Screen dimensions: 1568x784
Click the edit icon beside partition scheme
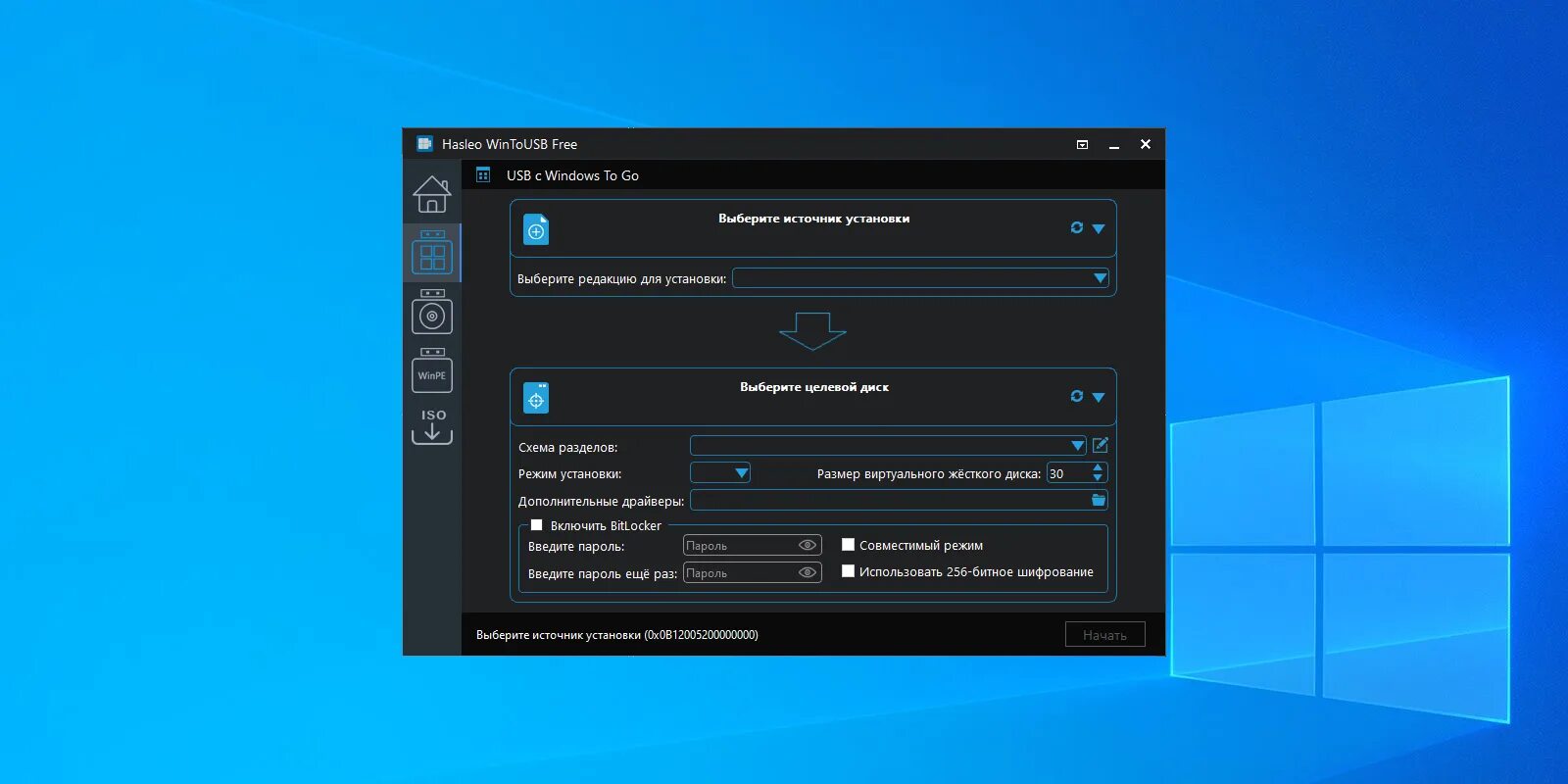pyautogui.click(x=1101, y=445)
